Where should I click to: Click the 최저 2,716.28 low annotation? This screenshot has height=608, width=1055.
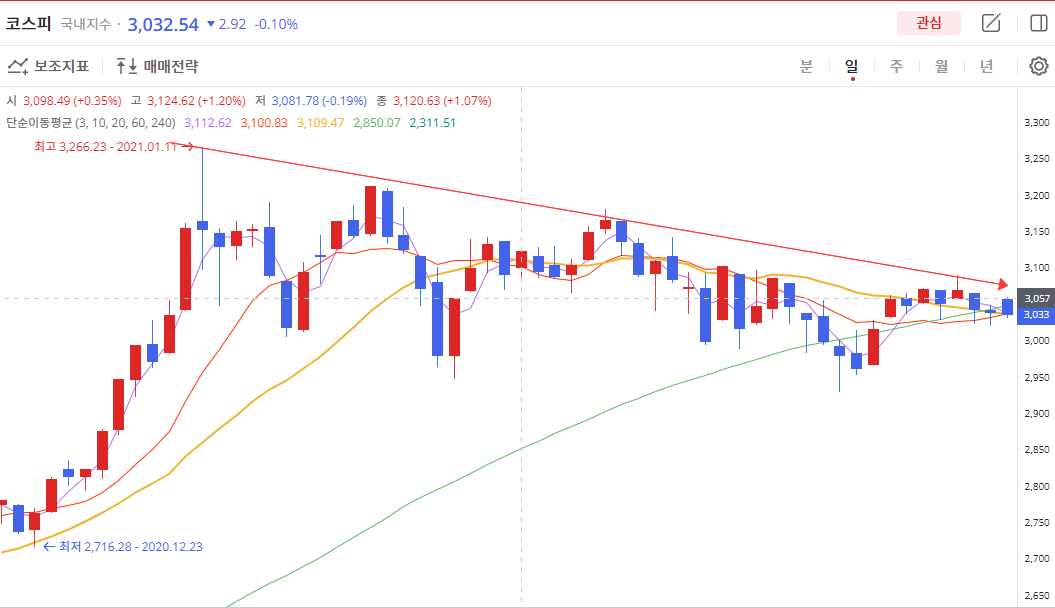click(x=131, y=547)
